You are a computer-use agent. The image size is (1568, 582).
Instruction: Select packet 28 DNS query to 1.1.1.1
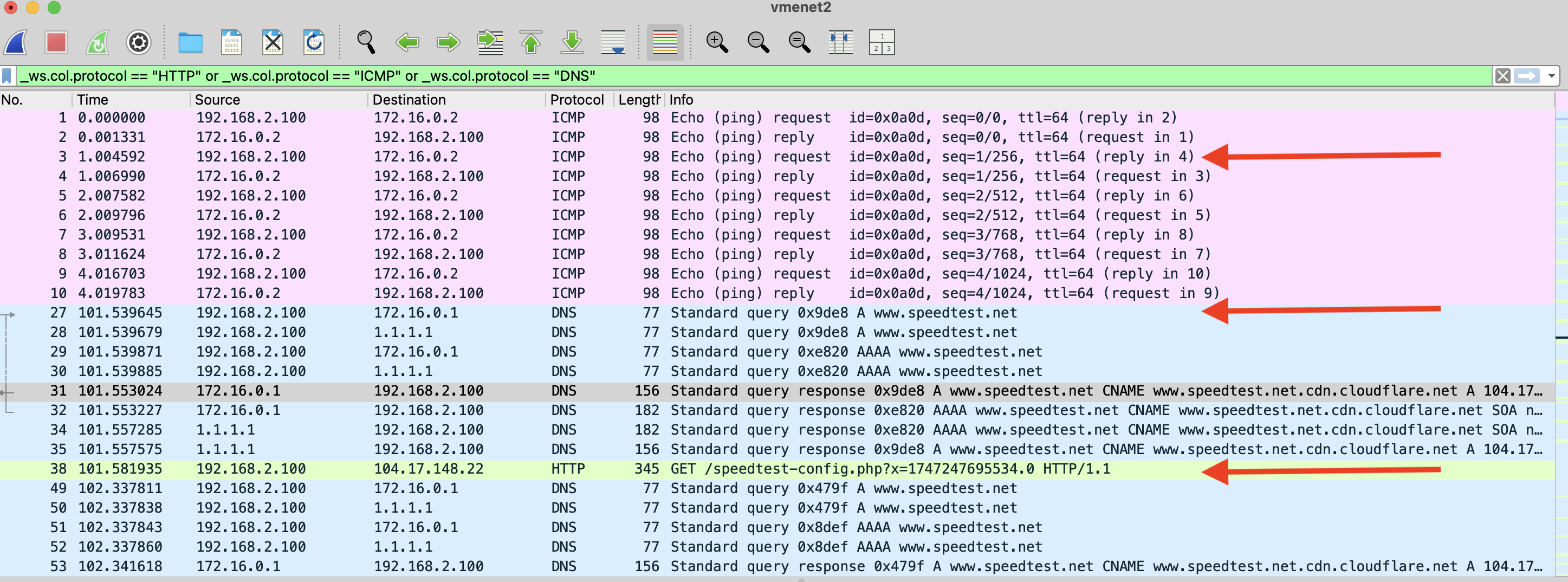777,332
